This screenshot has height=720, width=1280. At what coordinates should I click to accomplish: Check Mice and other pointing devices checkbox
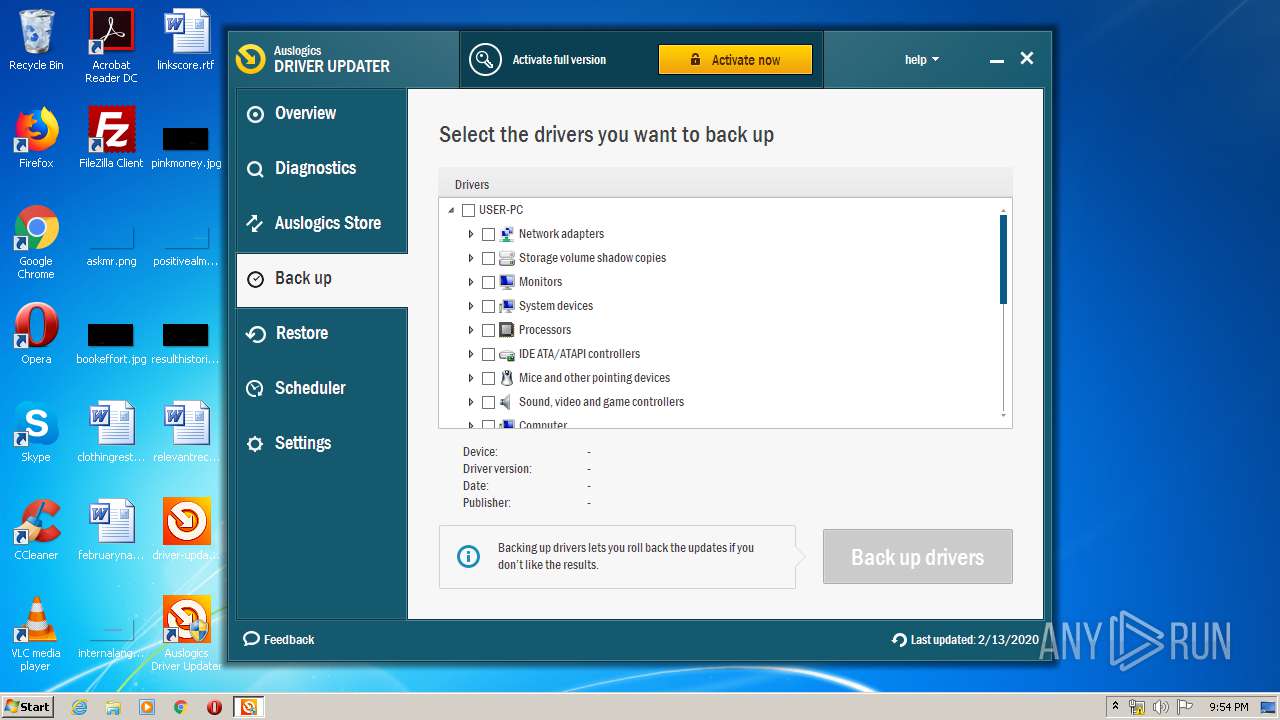tap(488, 378)
